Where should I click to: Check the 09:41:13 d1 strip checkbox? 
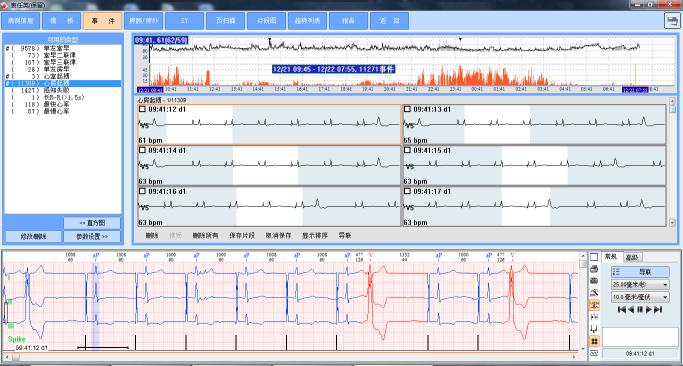[x=407, y=109]
